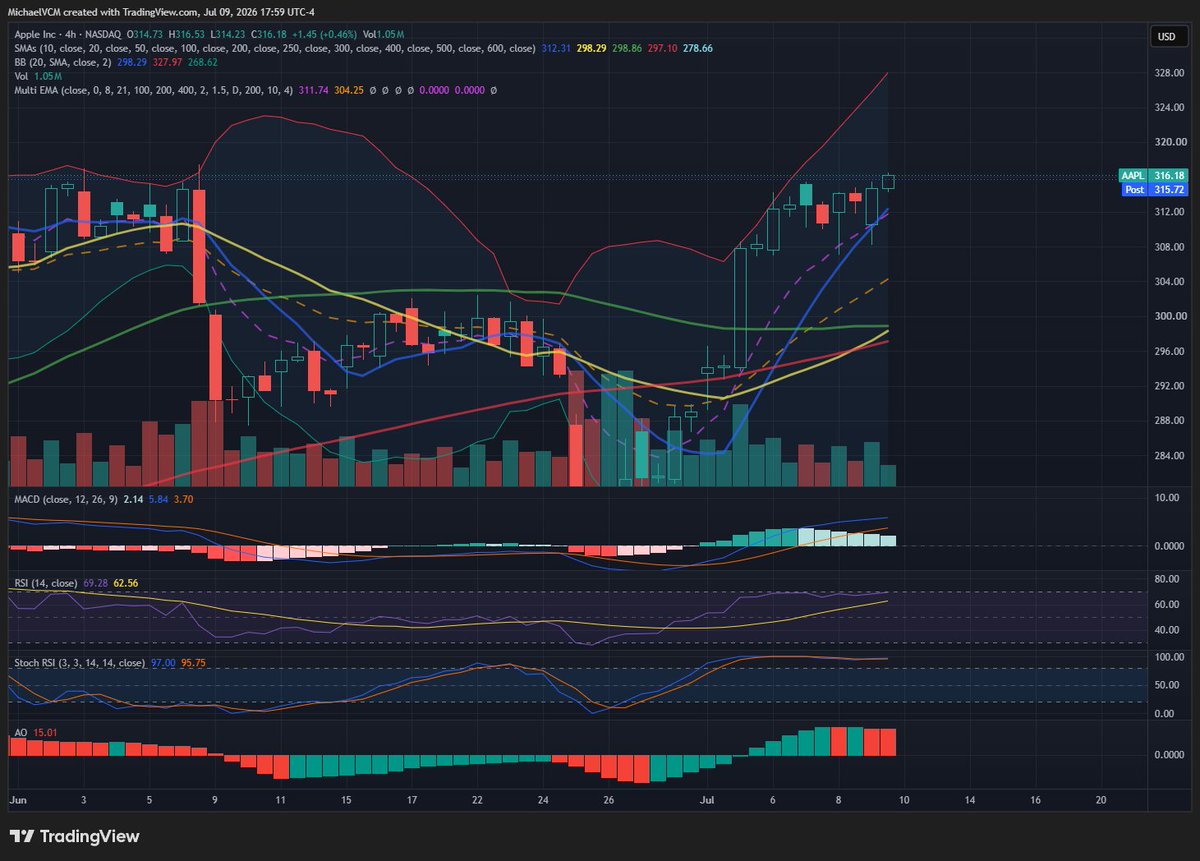Image resolution: width=1200 pixels, height=861 pixels.
Task: Click the 14 date on time axis
Action: click(969, 801)
